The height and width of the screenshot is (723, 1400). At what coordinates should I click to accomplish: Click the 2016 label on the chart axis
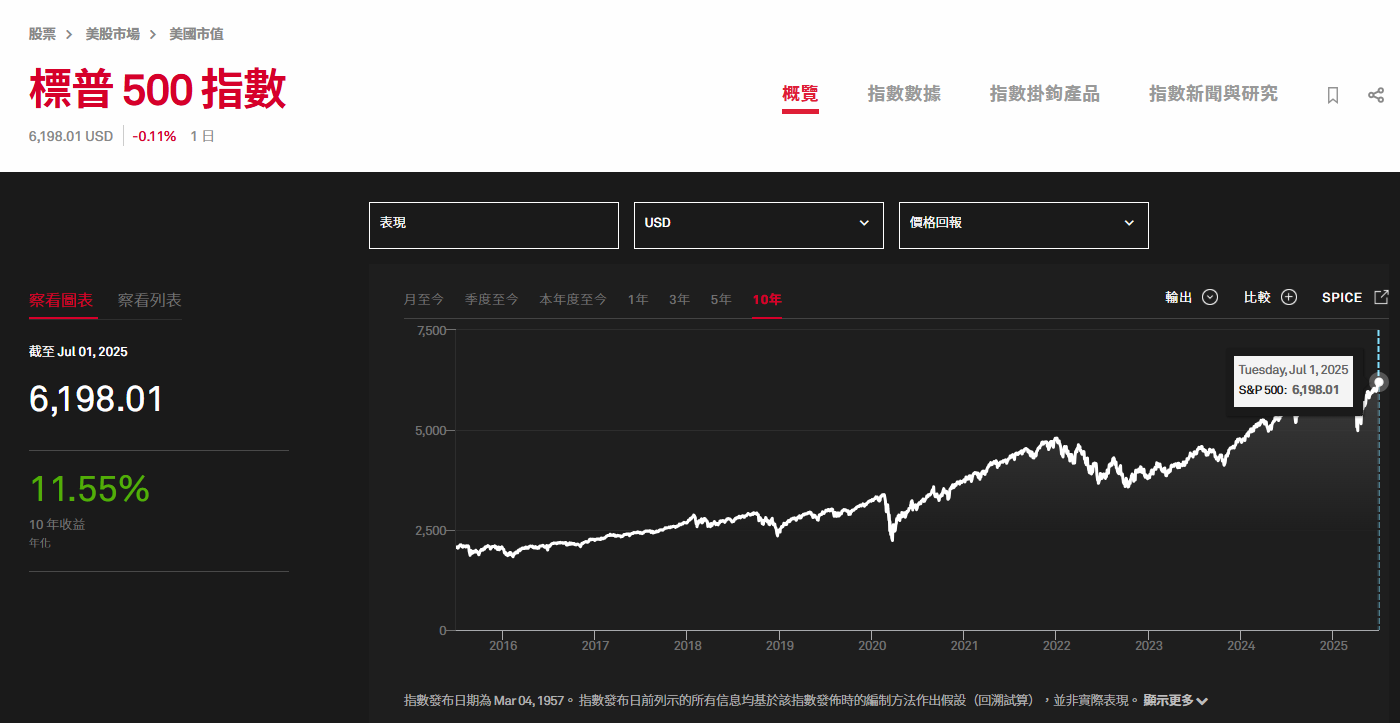pos(503,646)
